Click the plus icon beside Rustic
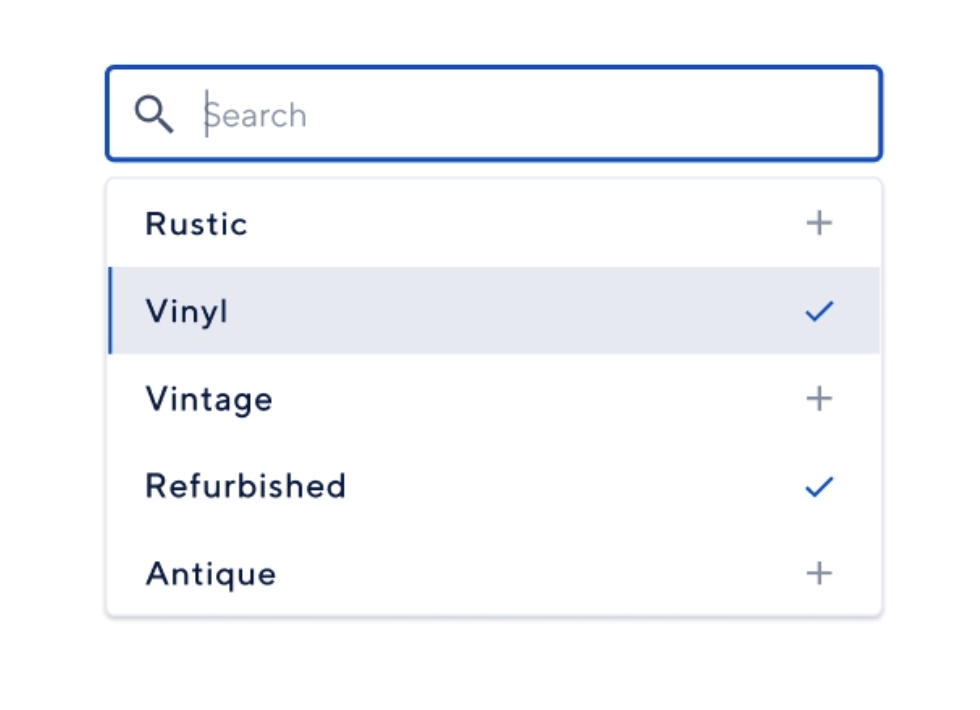Image resolution: width=980 pixels, height=710 pixels. (819, 223)
